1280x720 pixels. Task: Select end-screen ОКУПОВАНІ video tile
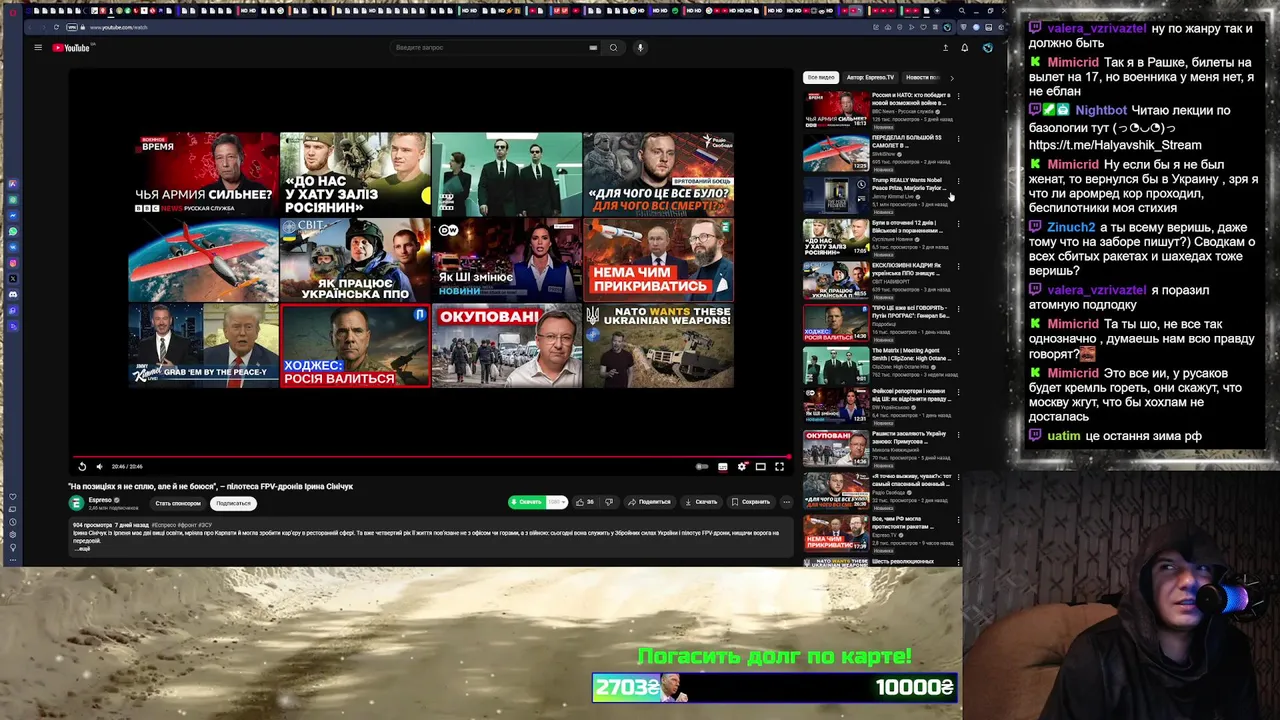click(x=507, y=346)
